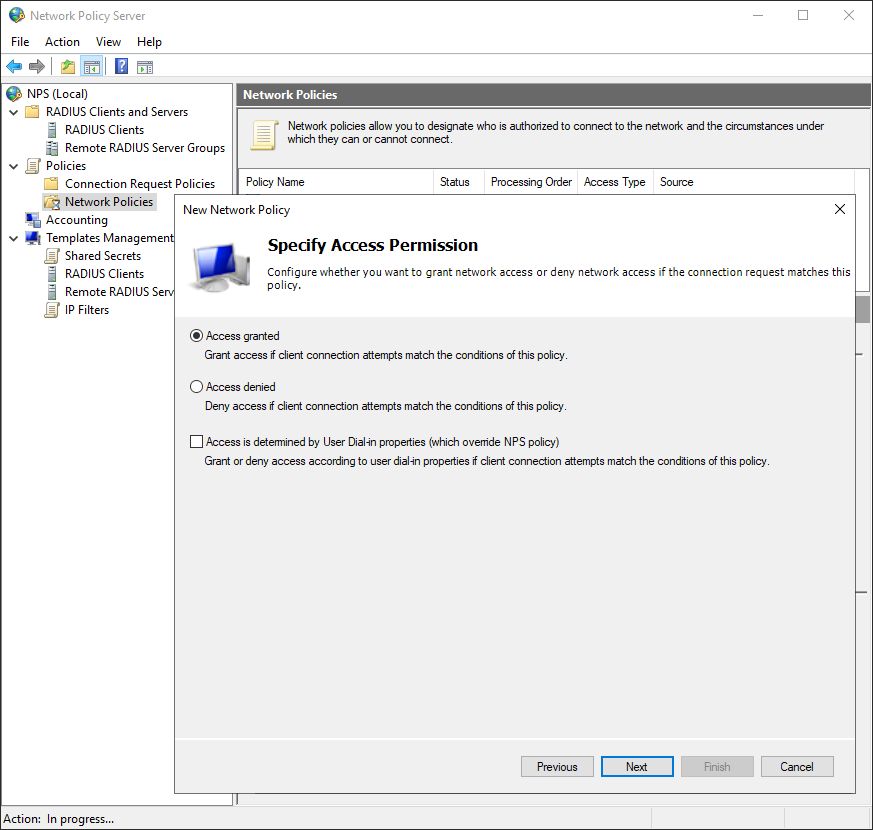The height and width of the screenshot is (830, 873).
Task: Click the IP Filters scroll icon
Action: click(52, 310)
